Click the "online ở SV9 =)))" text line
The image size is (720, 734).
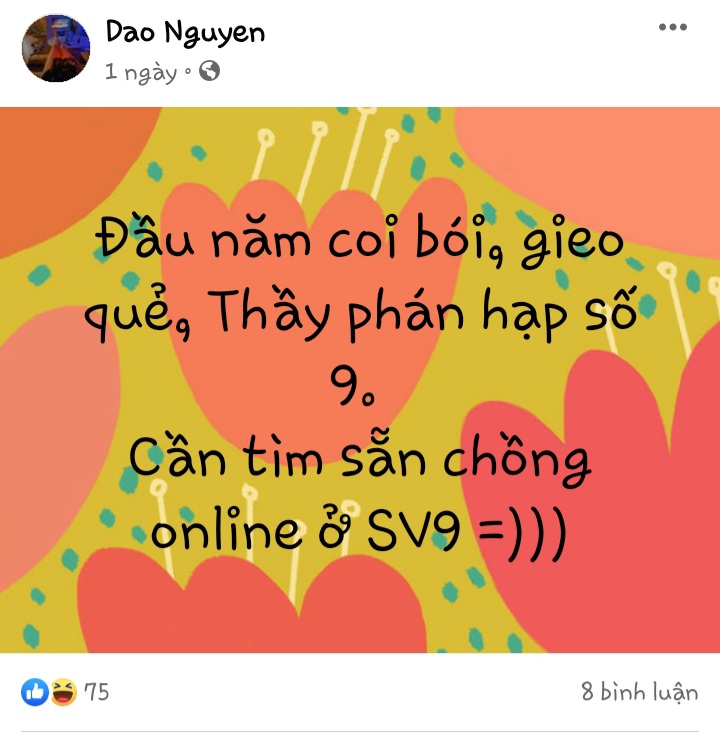359,532
